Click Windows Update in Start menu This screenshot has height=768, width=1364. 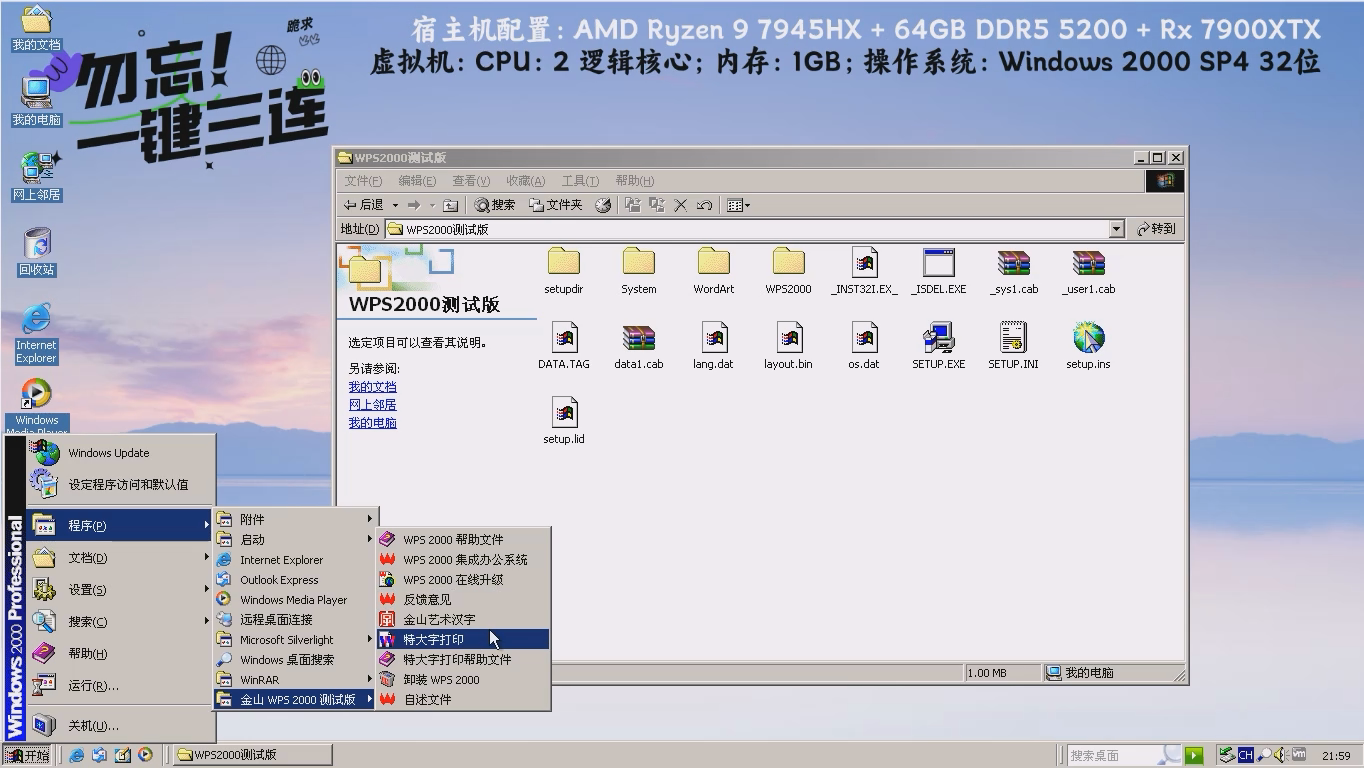click(120, 453)
